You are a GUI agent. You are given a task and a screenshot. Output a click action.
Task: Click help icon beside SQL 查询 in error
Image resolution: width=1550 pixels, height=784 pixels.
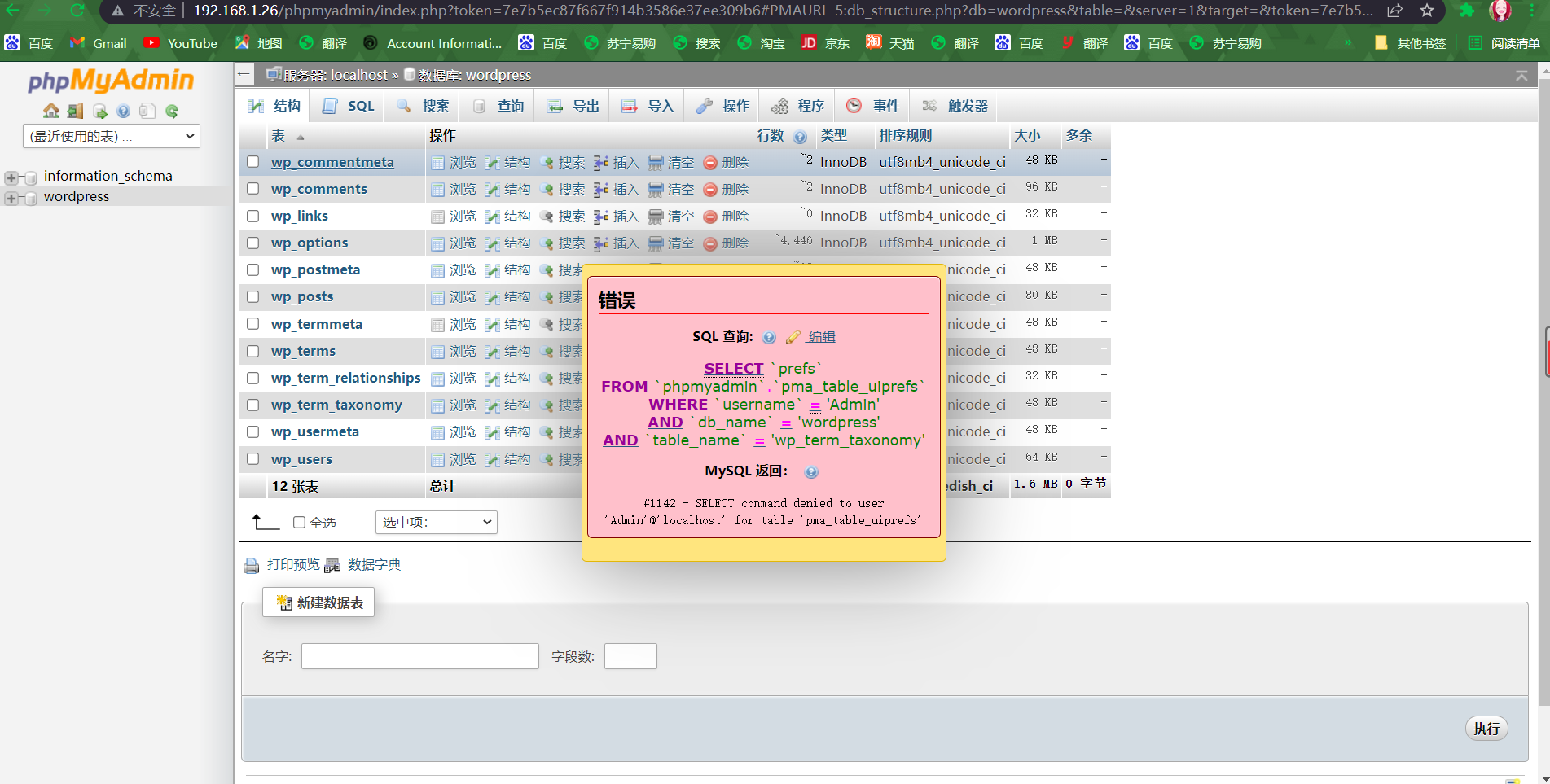tap(769, 337)
